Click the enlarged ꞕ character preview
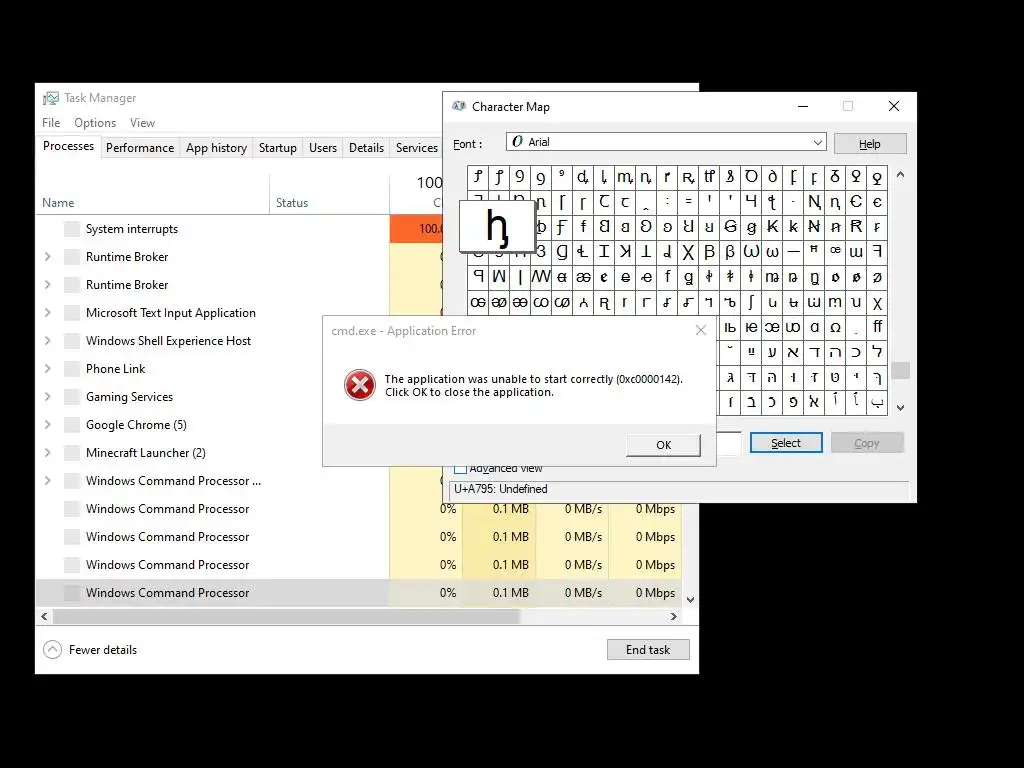The image size is (1024, 768). (x=497, y=227)
